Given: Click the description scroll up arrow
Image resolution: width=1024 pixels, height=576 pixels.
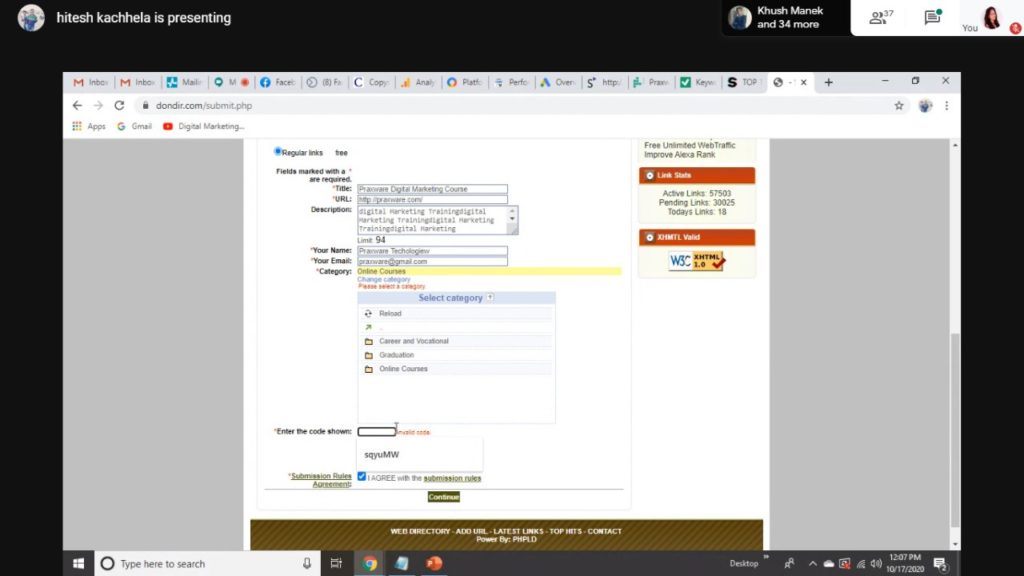Looking at the screenshot, I should (512, 211).
